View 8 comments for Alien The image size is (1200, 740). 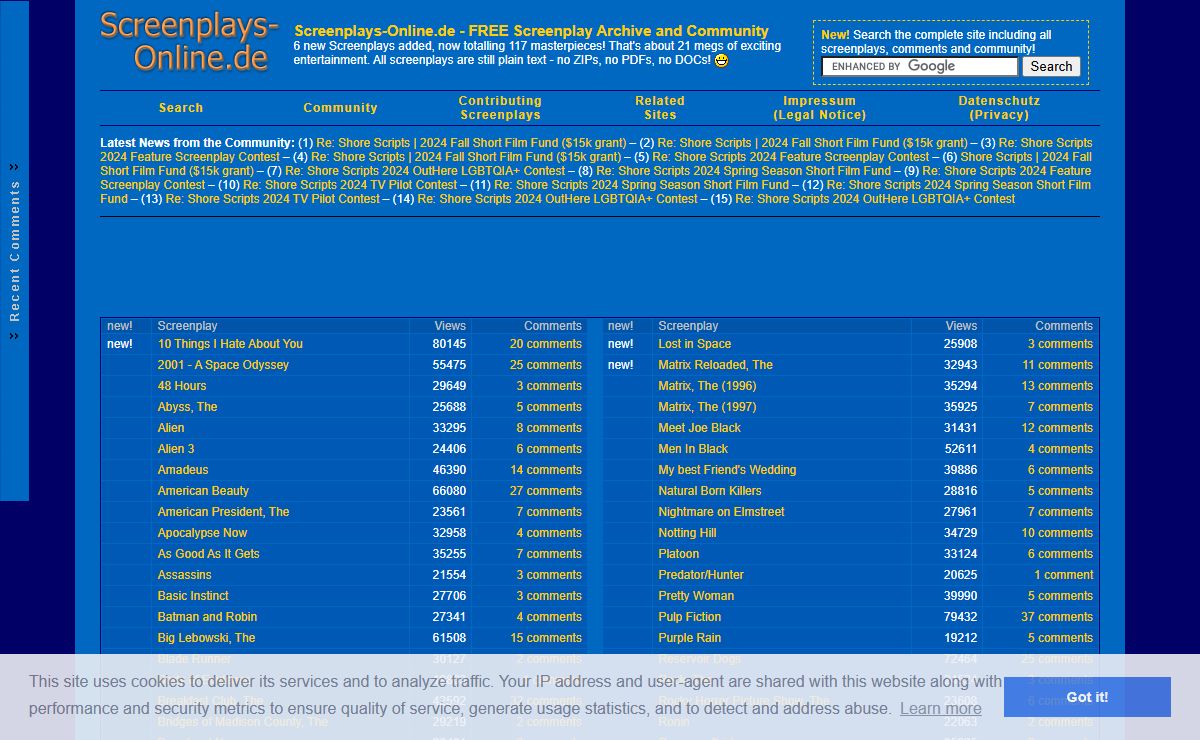(549, 428)
